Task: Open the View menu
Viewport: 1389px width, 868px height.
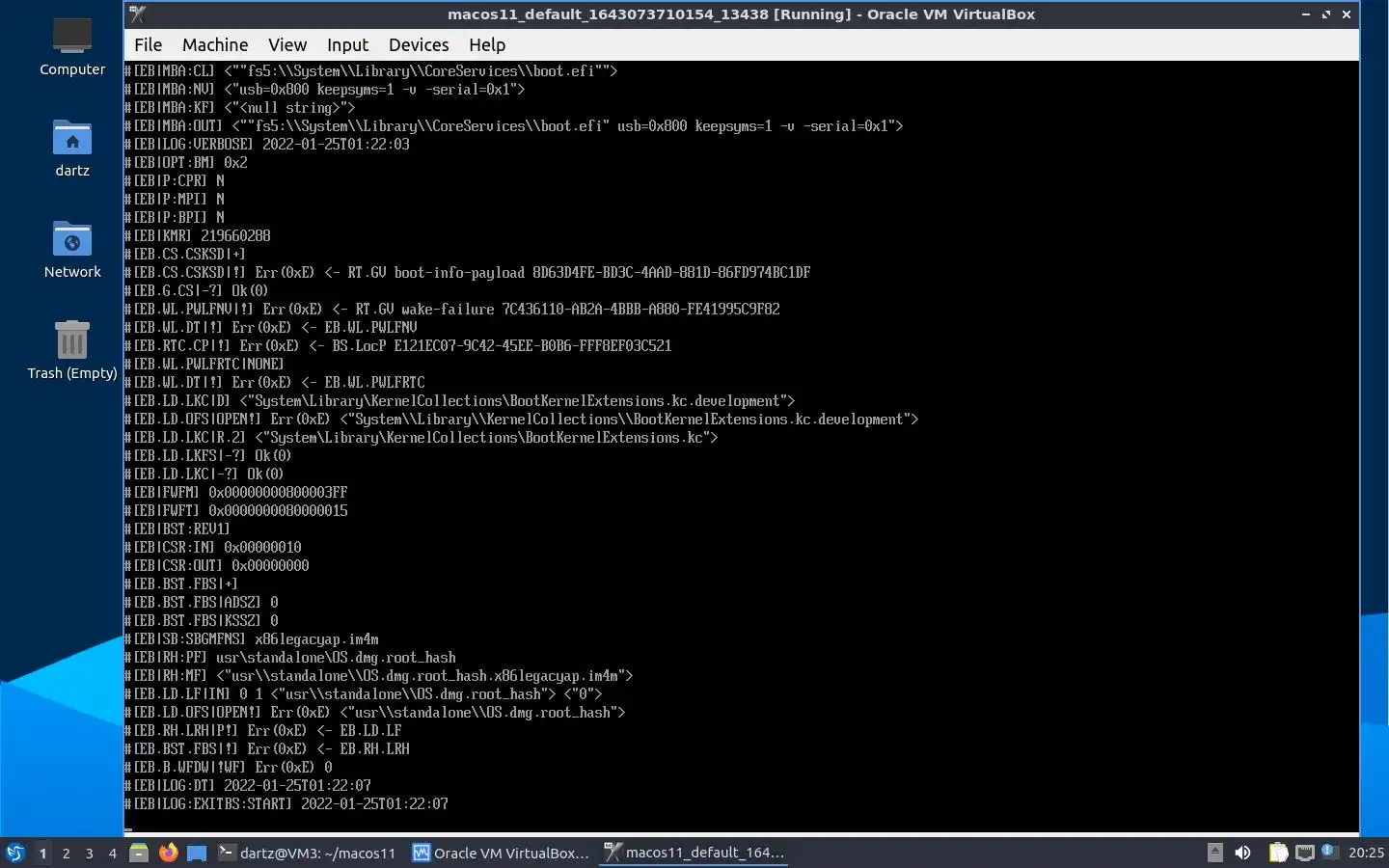Action: (x=287, y=44)
